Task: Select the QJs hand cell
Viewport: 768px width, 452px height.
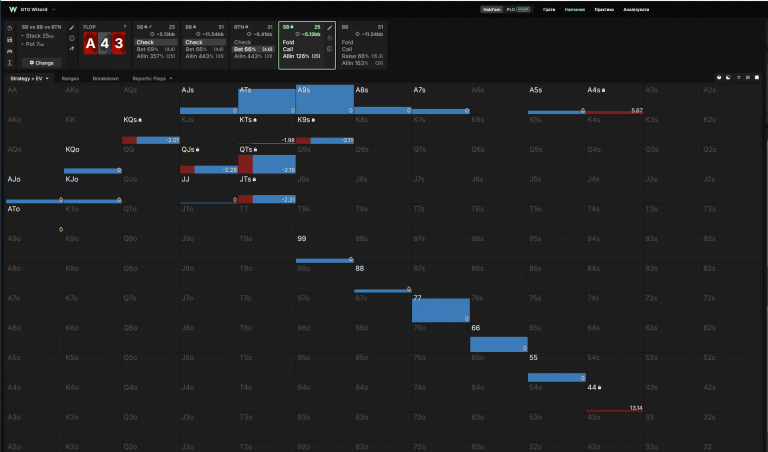Action: click(209, 159)
